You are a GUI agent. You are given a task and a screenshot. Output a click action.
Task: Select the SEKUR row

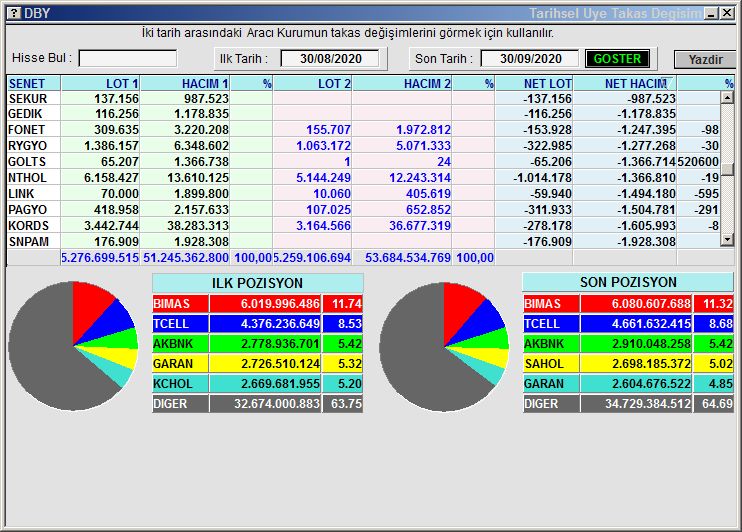(363, 98)
